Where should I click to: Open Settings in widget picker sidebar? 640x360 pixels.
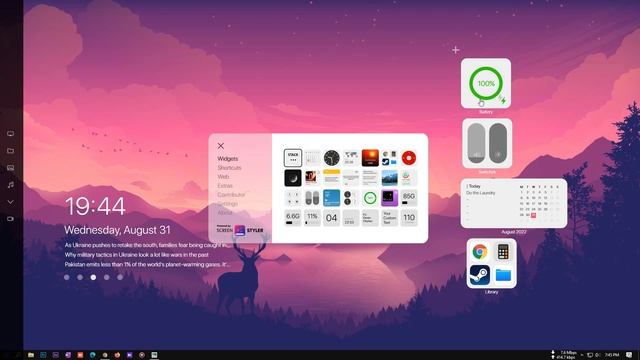pyautogui.click(x=227, y=204)
